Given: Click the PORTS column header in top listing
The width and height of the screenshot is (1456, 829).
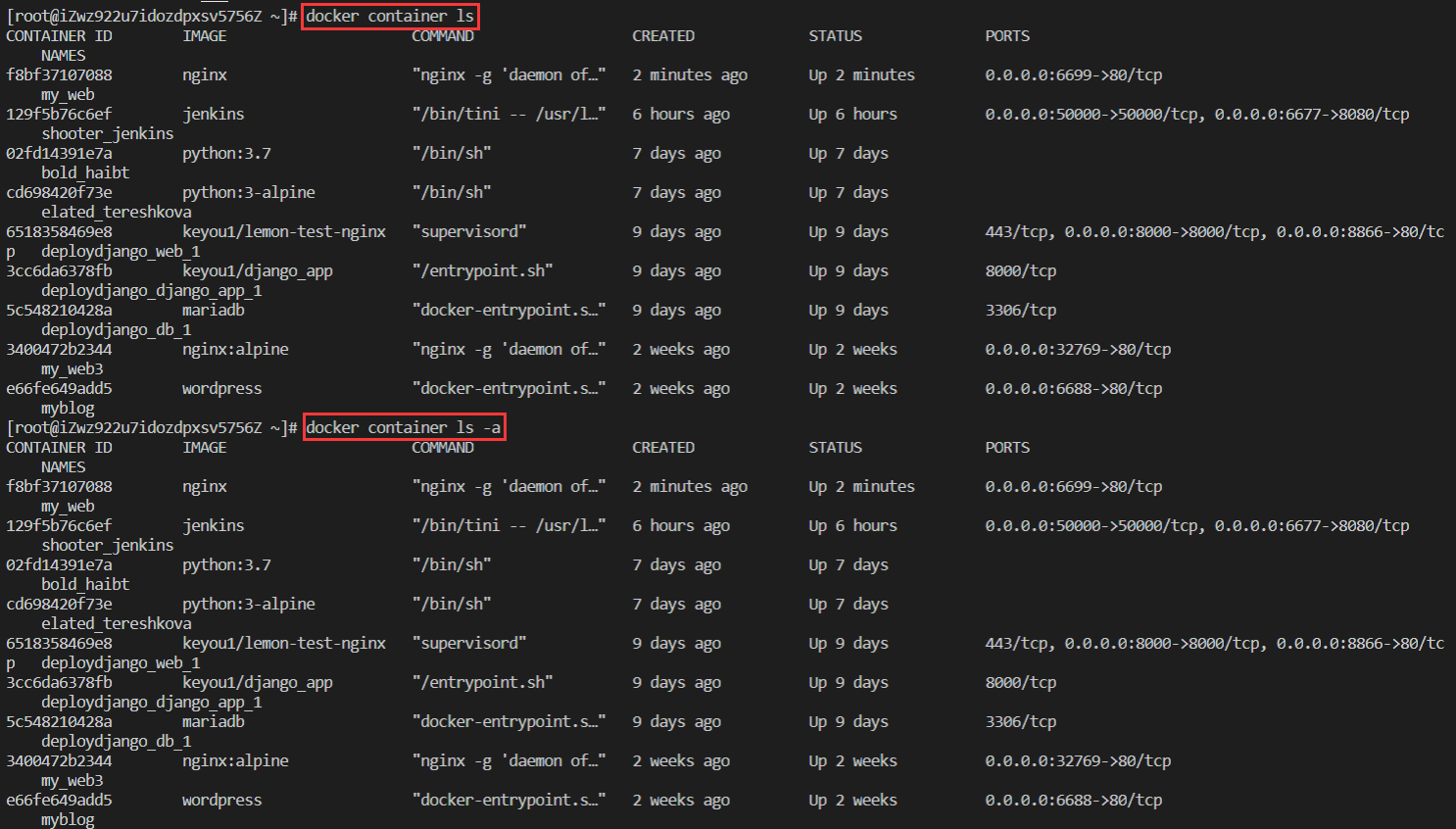Looking at the screenshot, I should 1007,36.
